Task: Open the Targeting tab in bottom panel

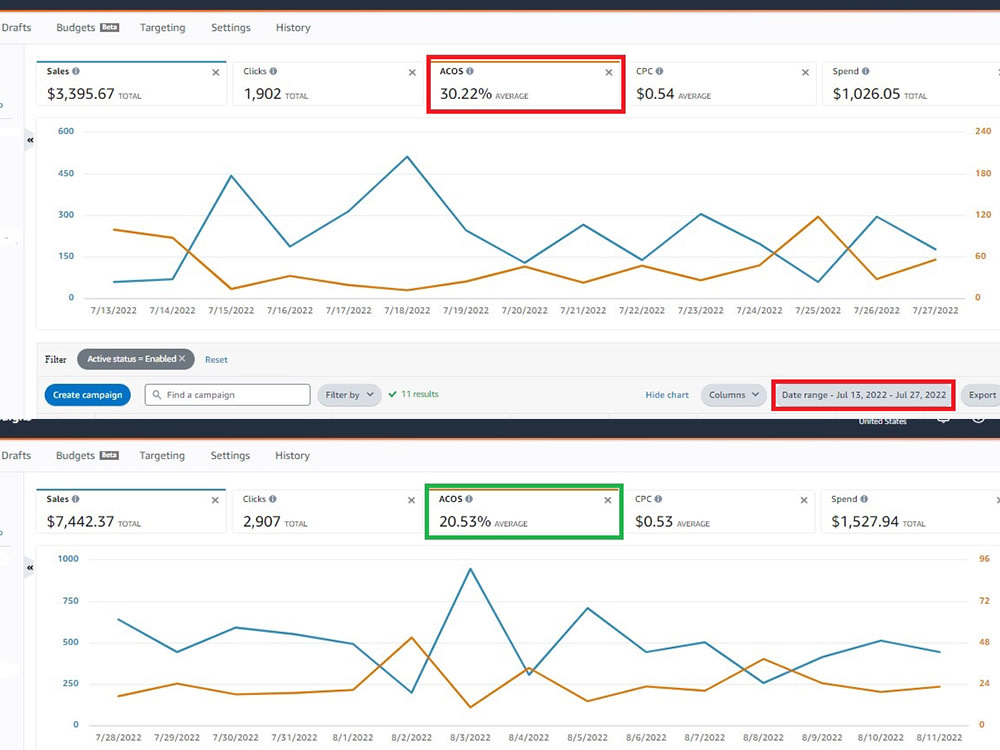Action: point(162,455)
